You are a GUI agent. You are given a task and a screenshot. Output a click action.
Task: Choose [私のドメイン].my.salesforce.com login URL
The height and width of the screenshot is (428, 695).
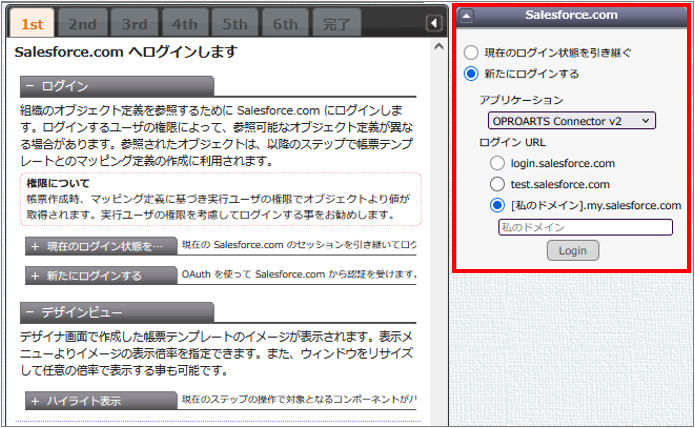[497, 205]
